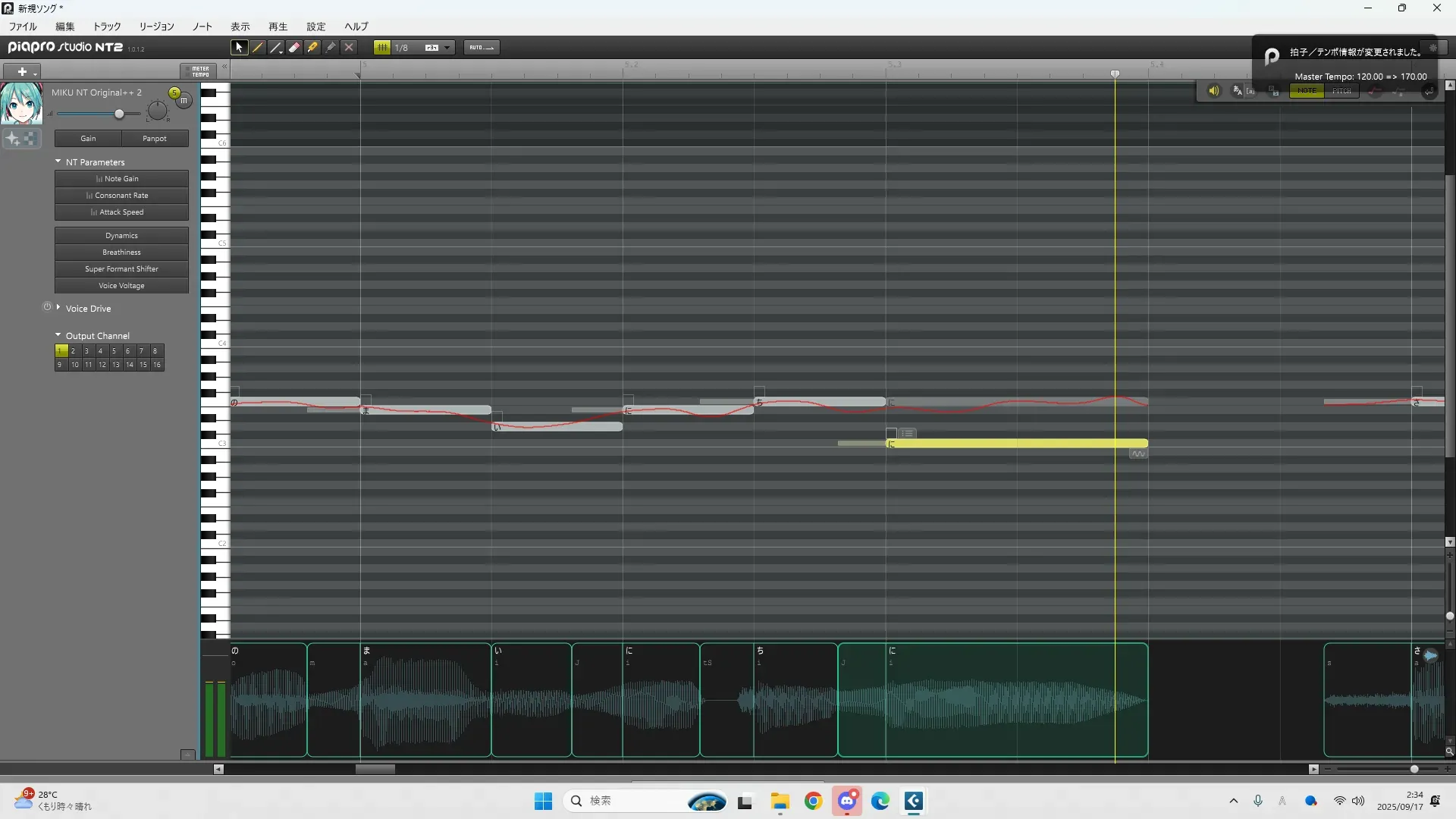The height and width of the screenshot is (819, 1456).
Task: Expand the Voice Drive section
Action: pos(58,308)
